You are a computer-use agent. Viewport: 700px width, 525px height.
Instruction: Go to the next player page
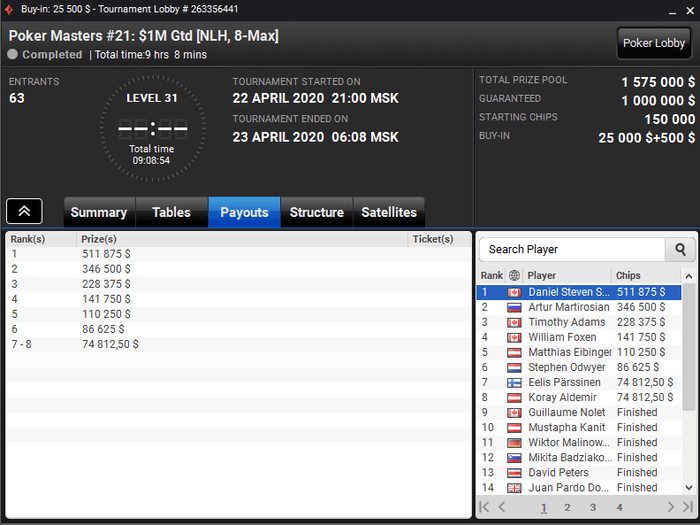pos(671,507)
